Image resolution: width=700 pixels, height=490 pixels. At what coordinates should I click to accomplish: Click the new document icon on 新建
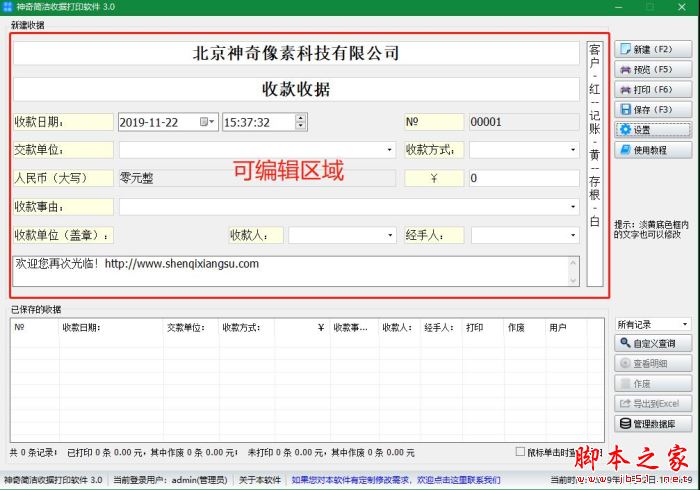click(x=626, y=49)
